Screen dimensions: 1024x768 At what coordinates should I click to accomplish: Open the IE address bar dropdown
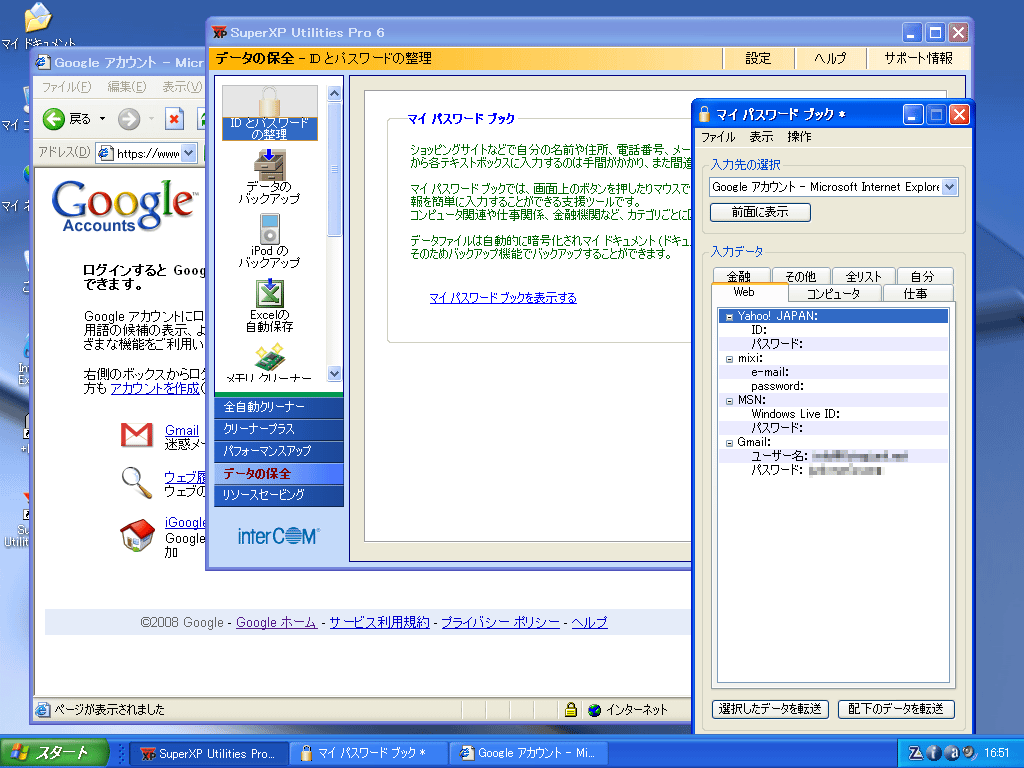(188, 153)
